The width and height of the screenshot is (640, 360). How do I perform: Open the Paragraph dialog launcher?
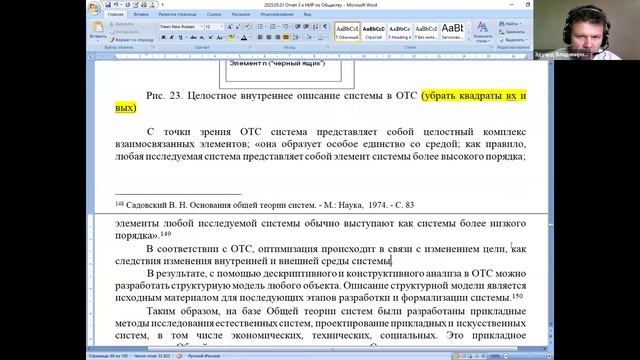pos(327,47)
